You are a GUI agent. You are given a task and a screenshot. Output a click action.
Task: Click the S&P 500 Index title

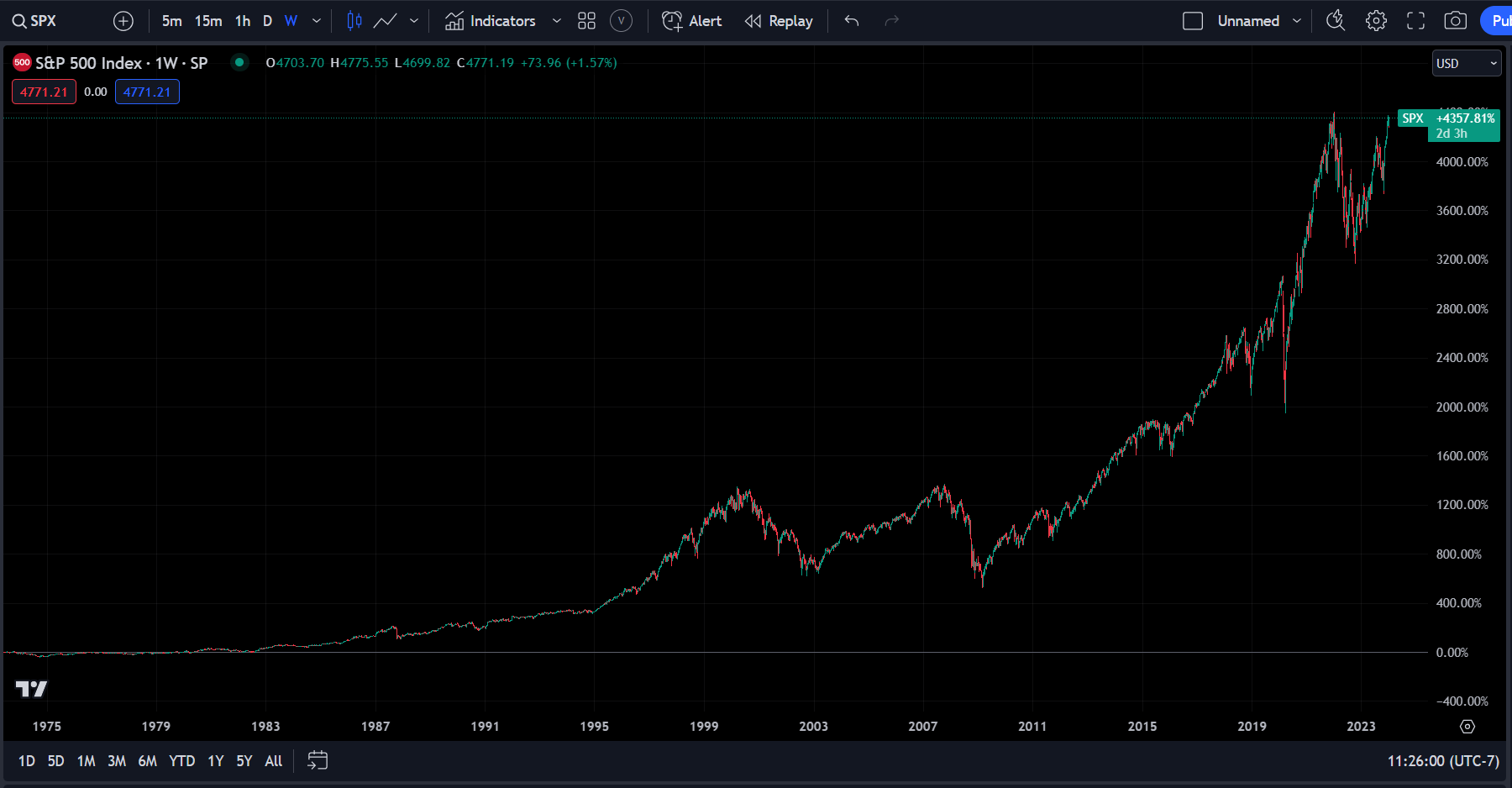pyautogui.click(x=88, y=63)
